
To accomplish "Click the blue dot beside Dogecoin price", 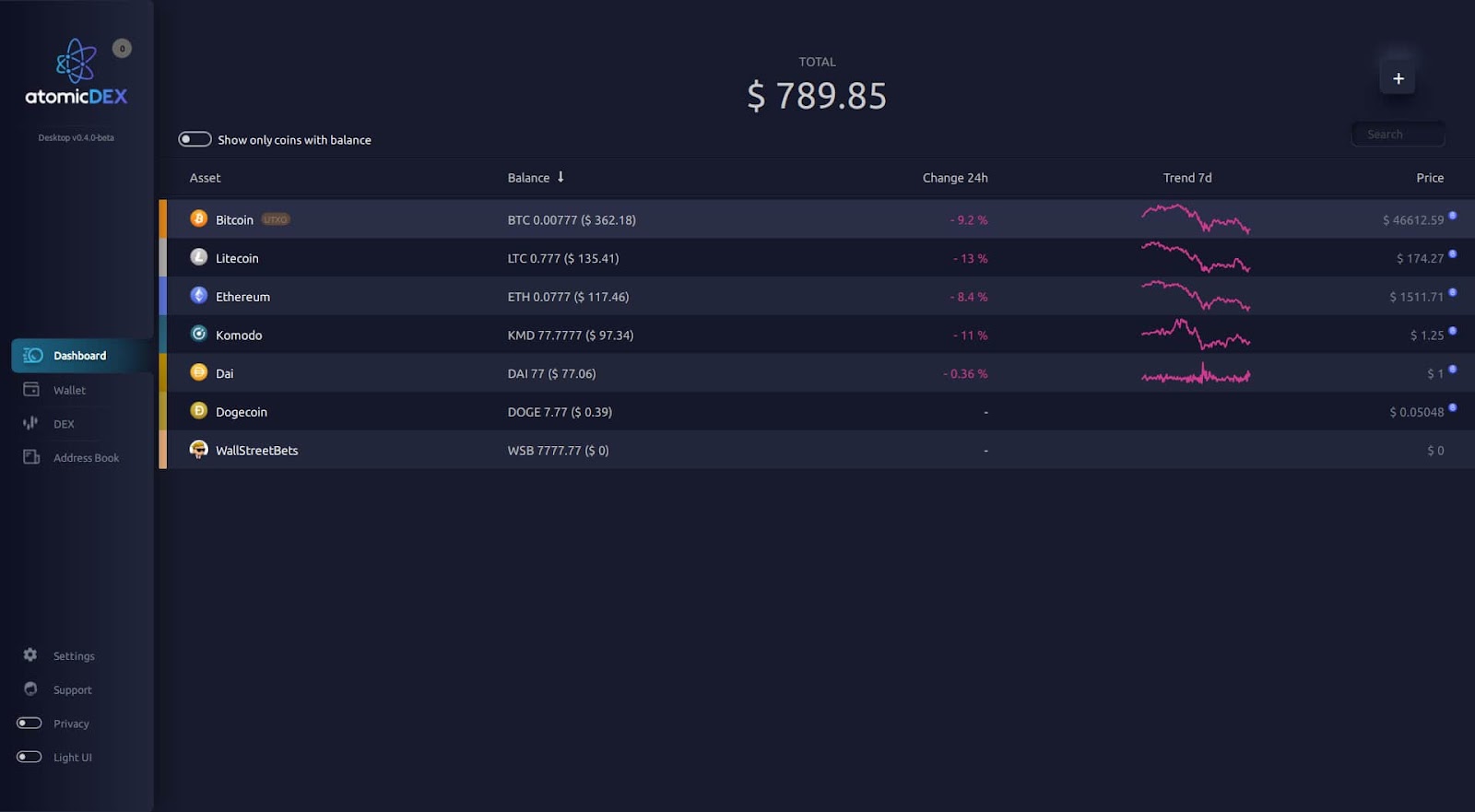I will click(1453, 407).
